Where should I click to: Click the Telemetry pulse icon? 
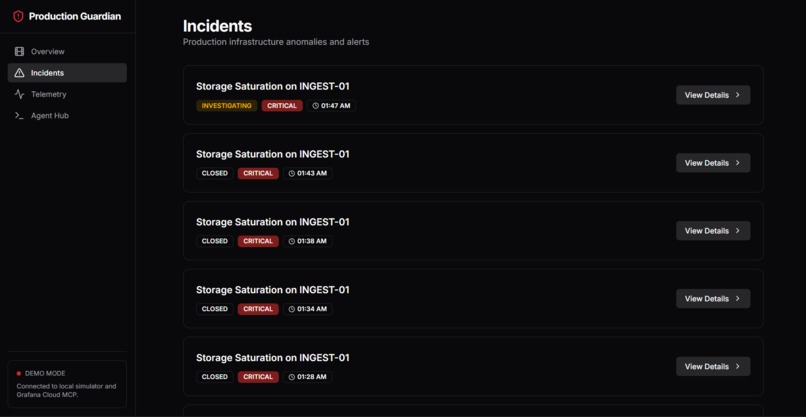[20, 95]
